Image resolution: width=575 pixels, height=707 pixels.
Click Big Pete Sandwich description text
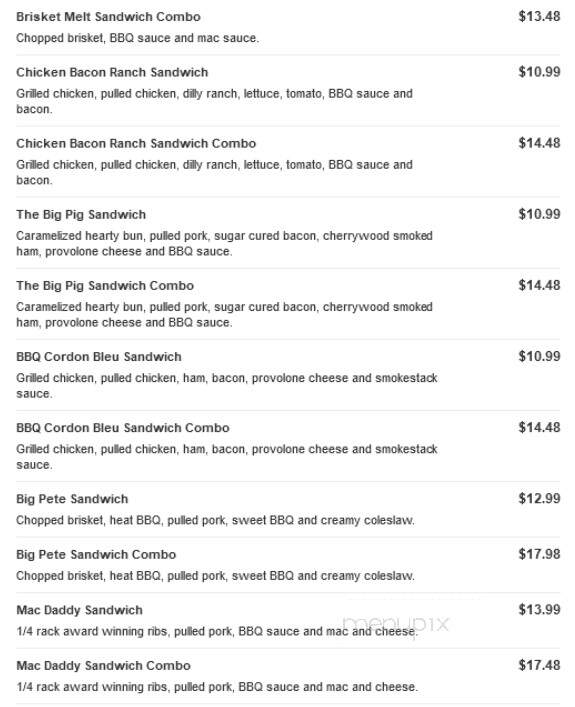[x=215, y=520]
